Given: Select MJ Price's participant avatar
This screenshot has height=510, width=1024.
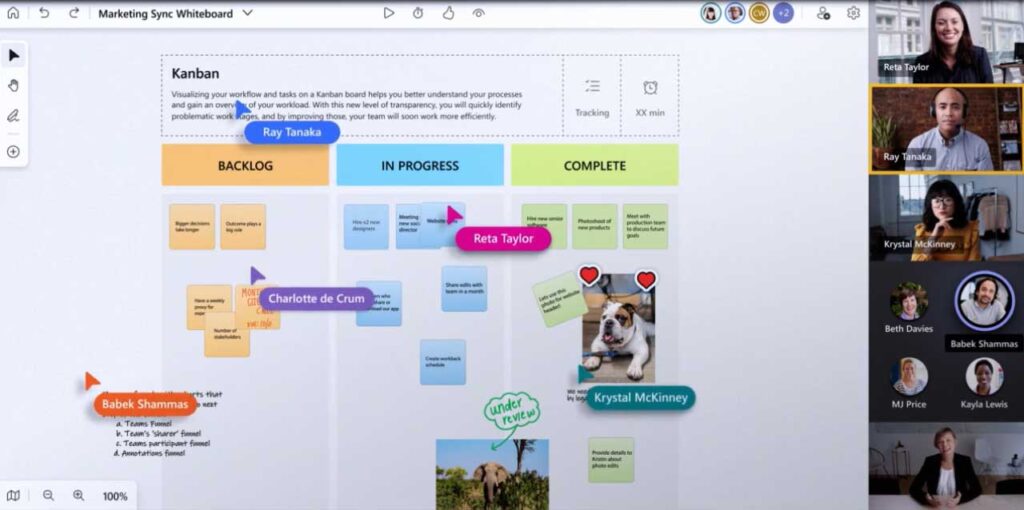Looking at the screenshot, I should tap(909, 377).
